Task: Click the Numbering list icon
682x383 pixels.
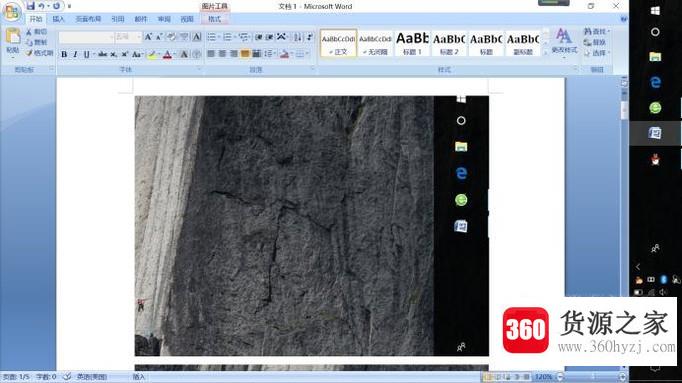Action: click(x=227, y=37)
